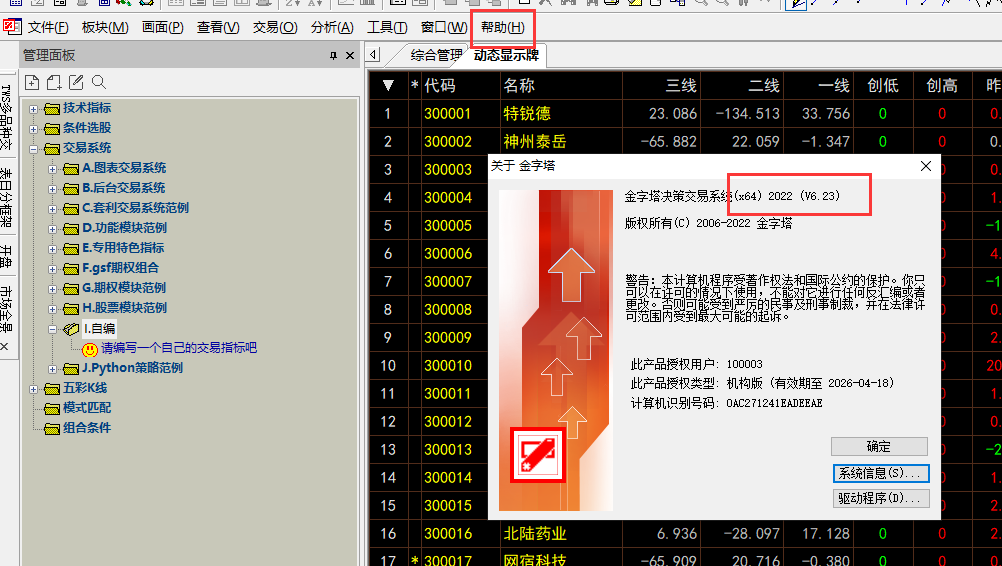The height and width of the screenshot is (566, 1002).
Task: Click the sort triangle in the table header
Action: tap(388, 86)
